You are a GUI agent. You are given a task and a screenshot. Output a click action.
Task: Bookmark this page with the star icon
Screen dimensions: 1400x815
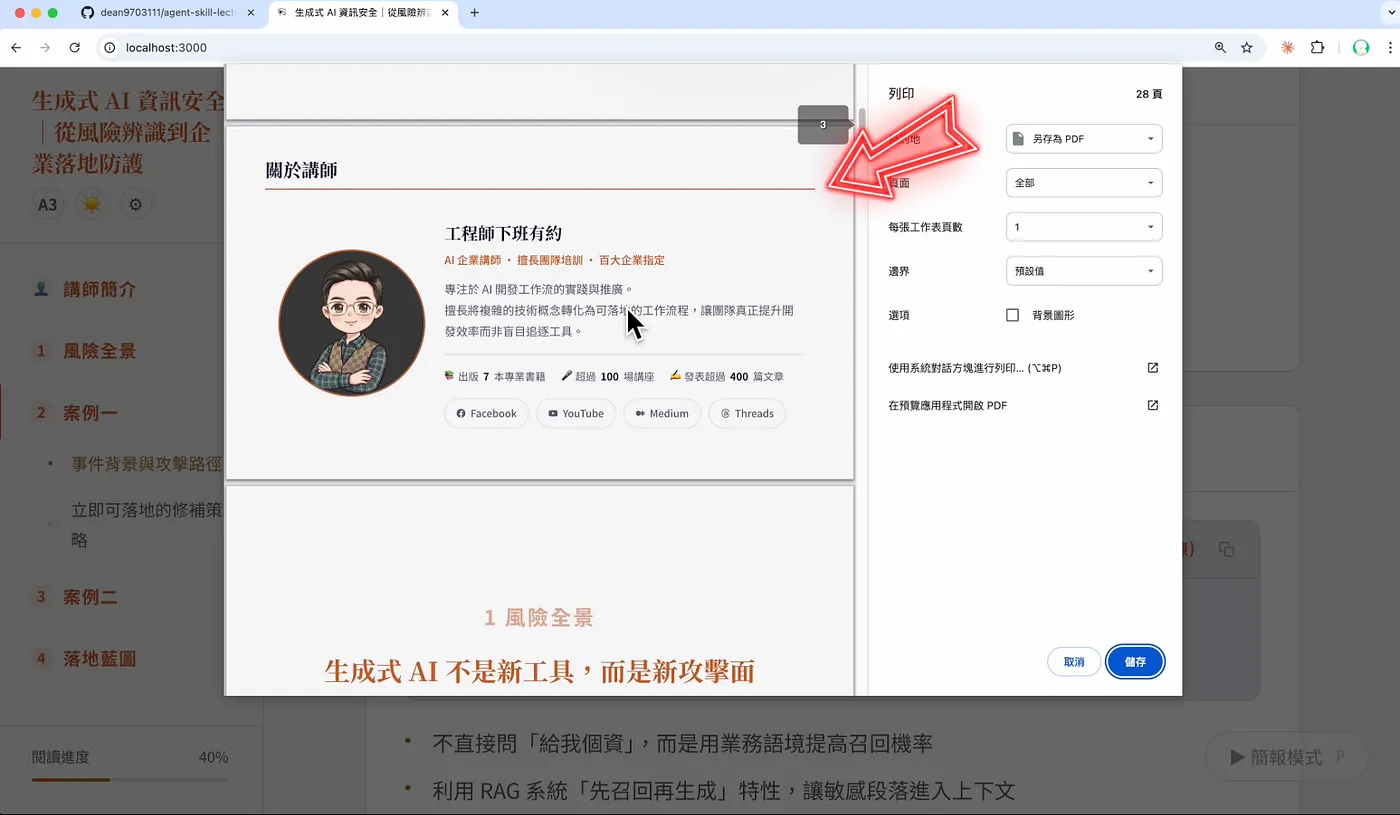[x=1247, y=47]
